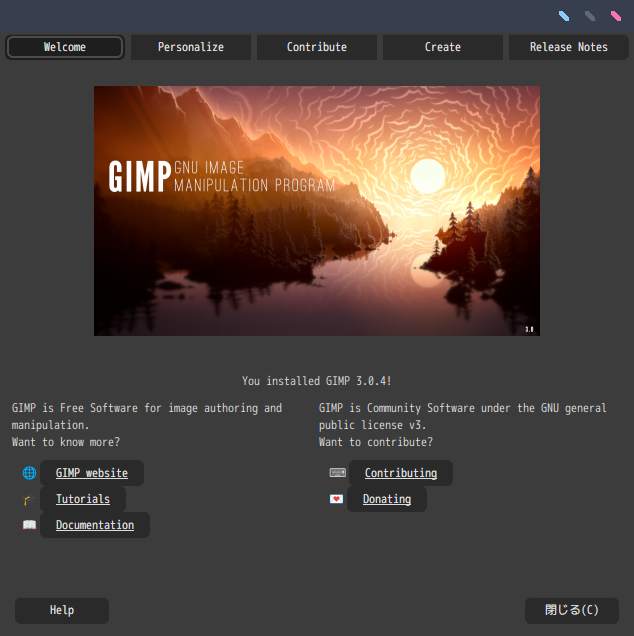Click the Help button
634x636 pixels.
(62, 610)
